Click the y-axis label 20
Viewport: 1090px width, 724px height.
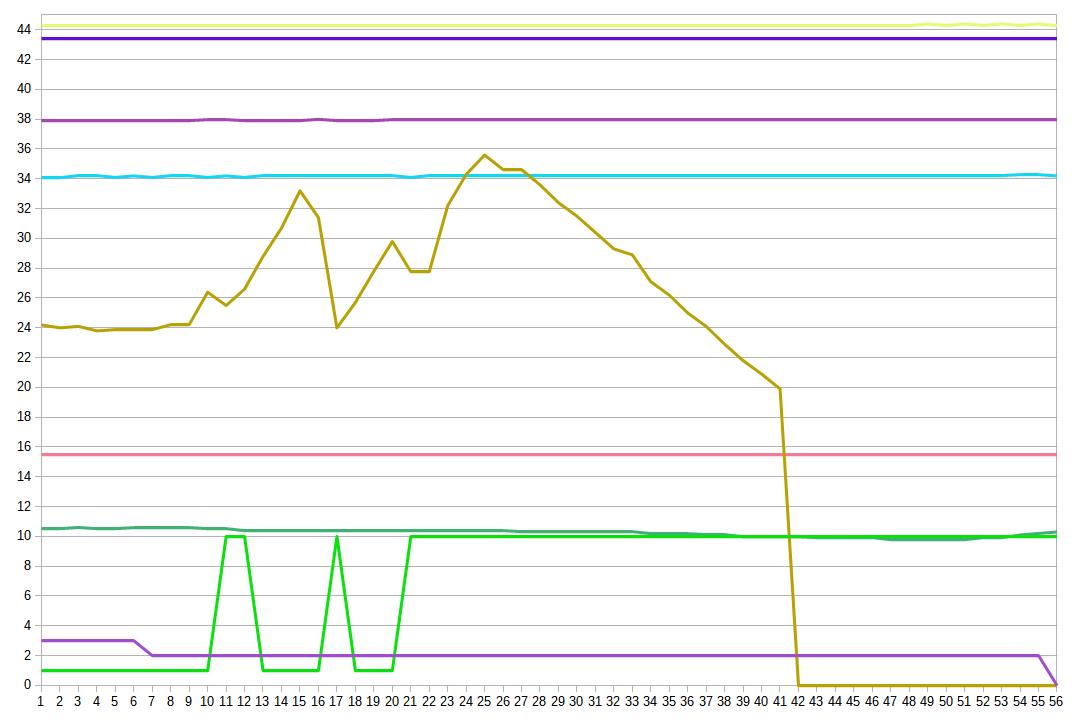(x=24, y=387)
